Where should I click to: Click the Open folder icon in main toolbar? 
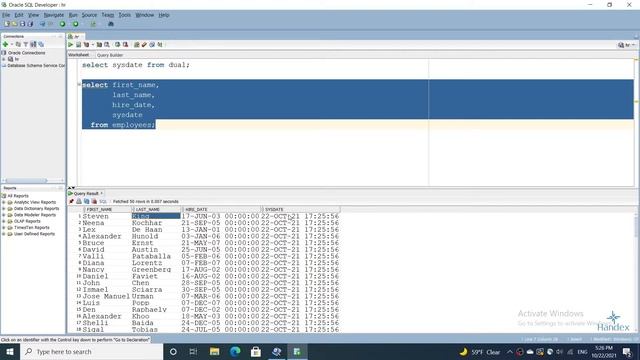click(x=15, y=24)
